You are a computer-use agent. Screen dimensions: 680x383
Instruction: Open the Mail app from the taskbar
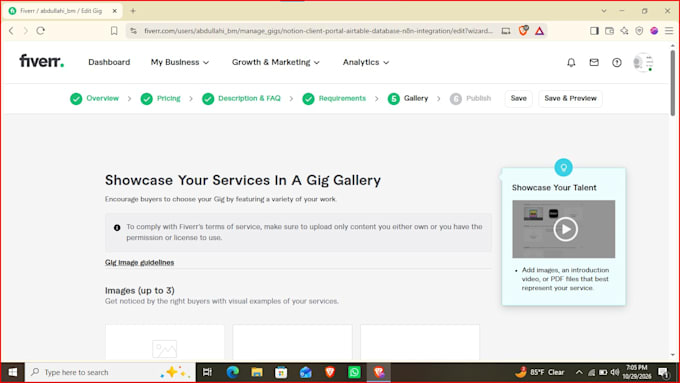point(305,372)
